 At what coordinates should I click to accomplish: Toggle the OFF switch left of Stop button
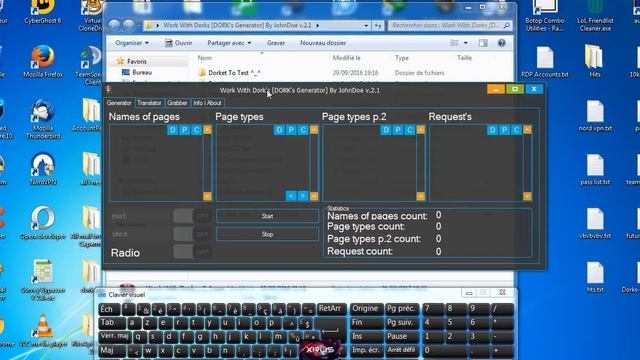coord(192,234)
